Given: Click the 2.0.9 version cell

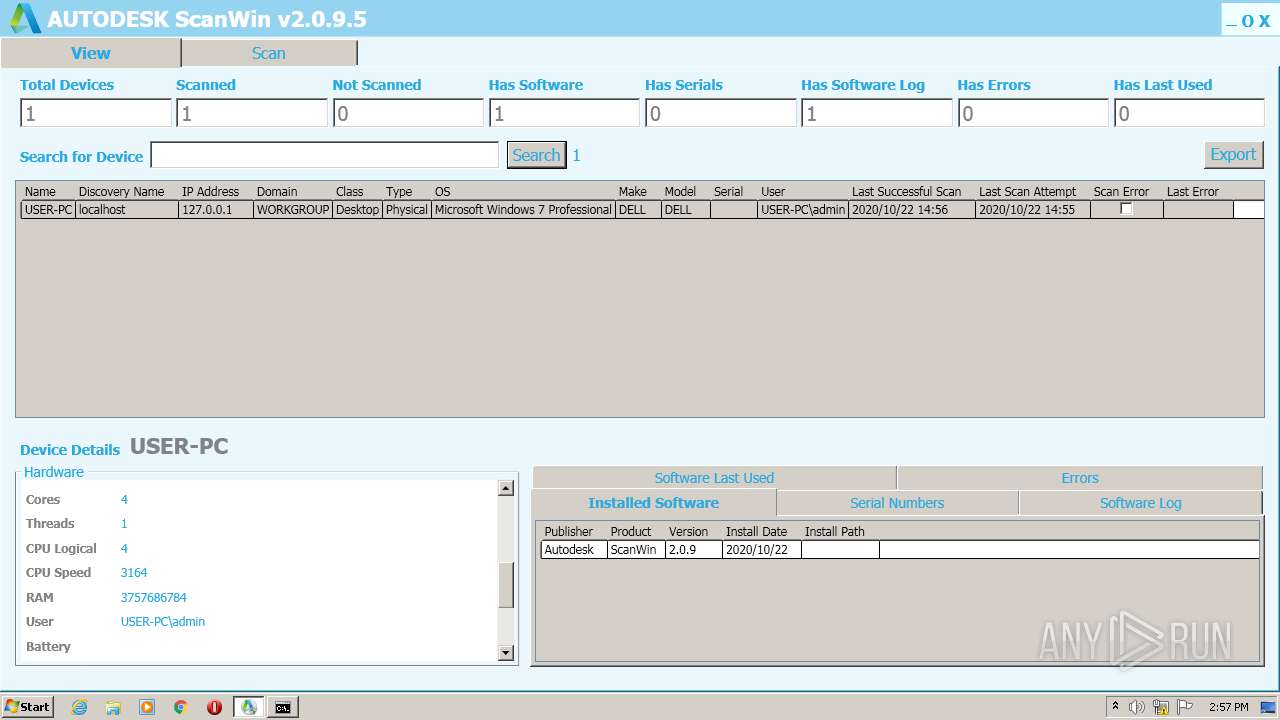Looking at the screenshot, I should [694, 550].
